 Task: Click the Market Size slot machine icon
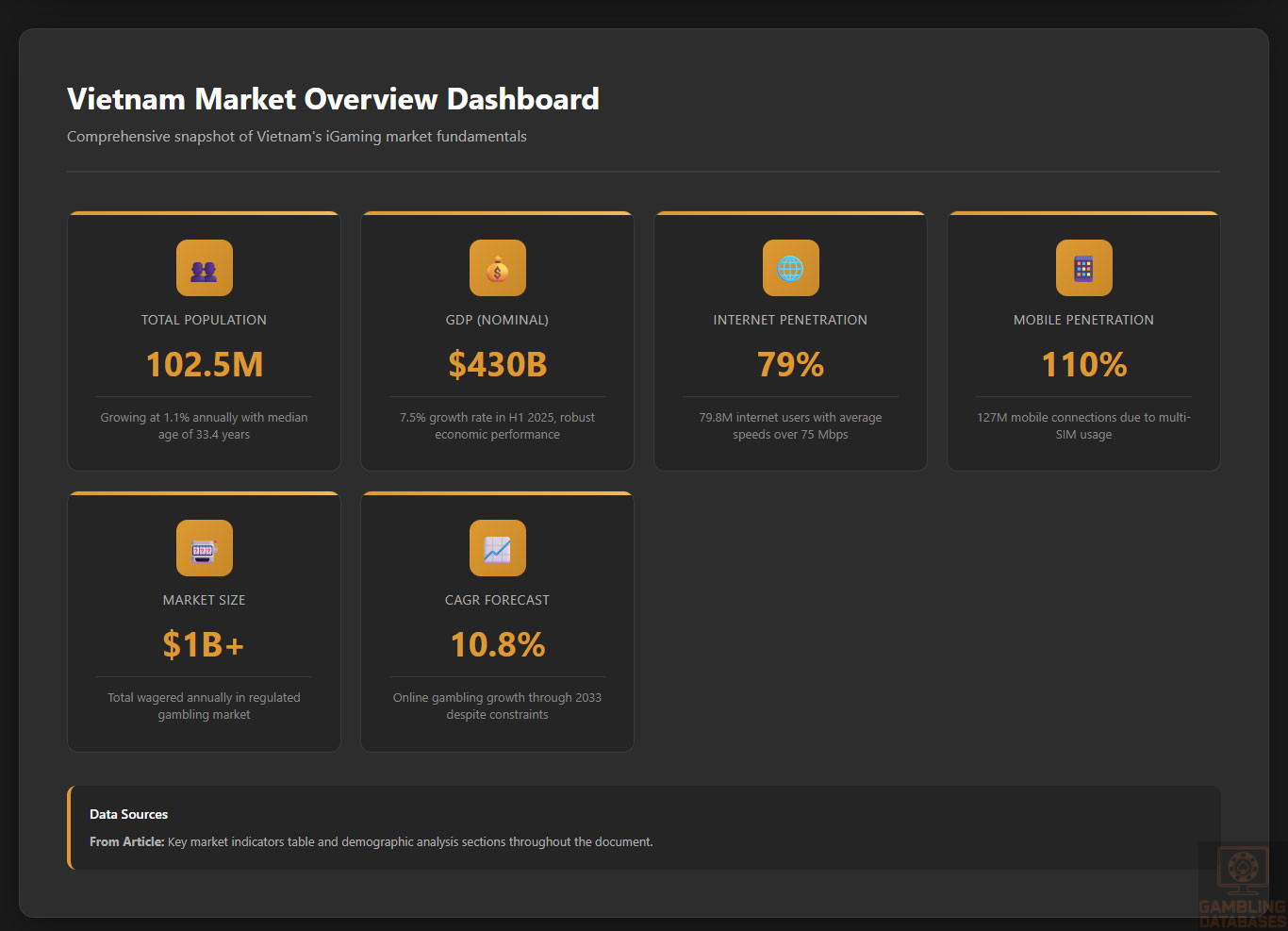click(x=204, y=548)
